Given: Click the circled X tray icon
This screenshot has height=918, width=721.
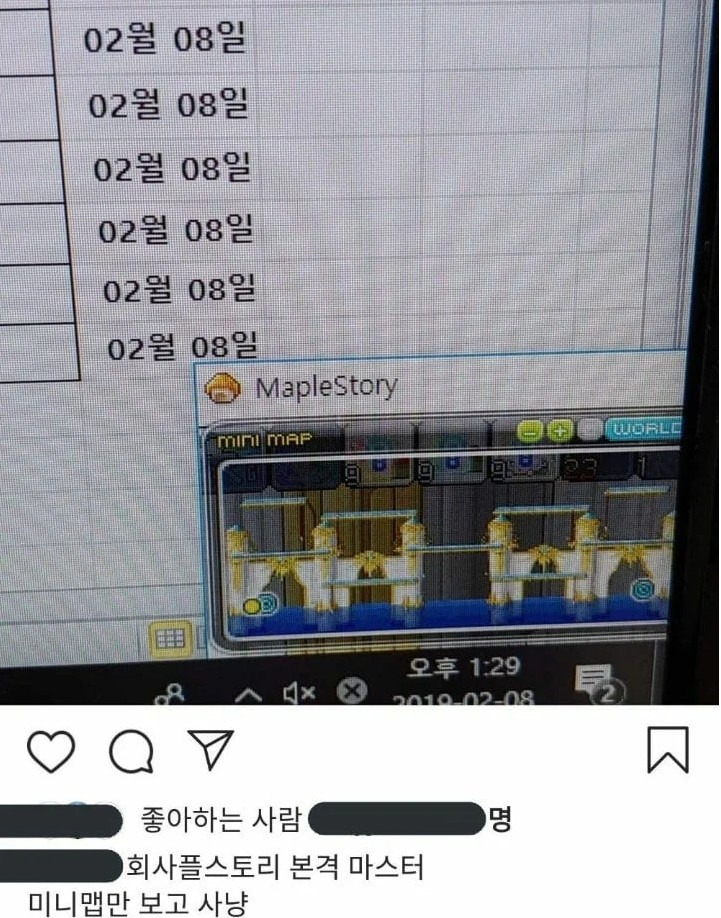Looking at the screenshot, I should 352,691.
